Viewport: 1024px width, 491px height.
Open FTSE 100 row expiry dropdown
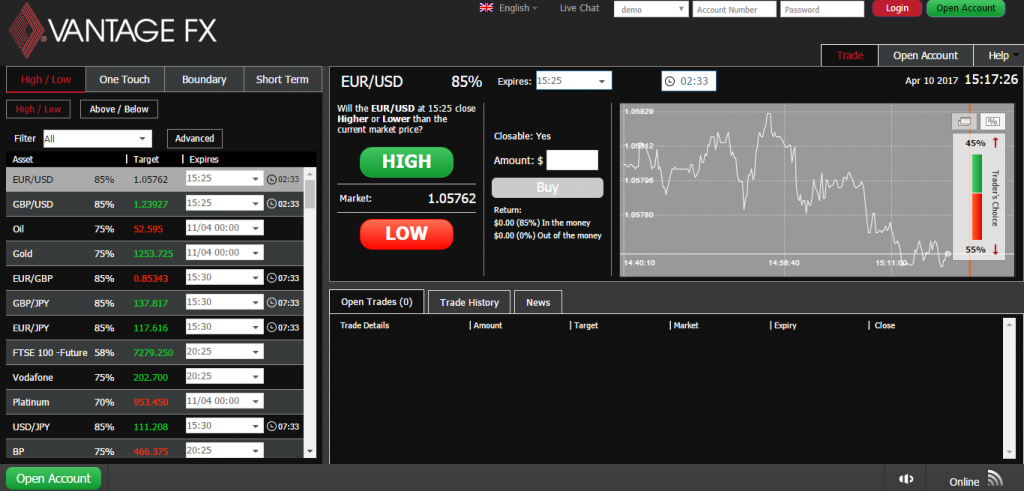pos(225,352)
